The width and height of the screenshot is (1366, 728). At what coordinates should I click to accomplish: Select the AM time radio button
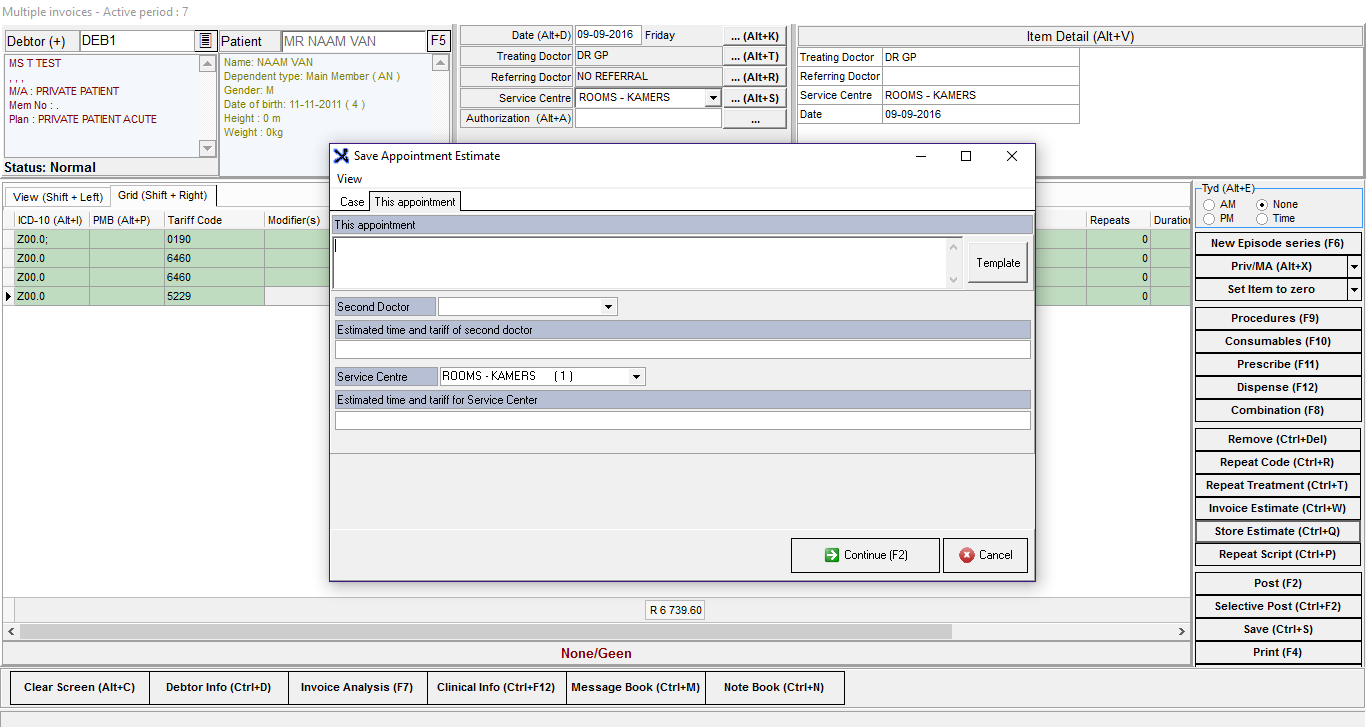point(1210,205)
